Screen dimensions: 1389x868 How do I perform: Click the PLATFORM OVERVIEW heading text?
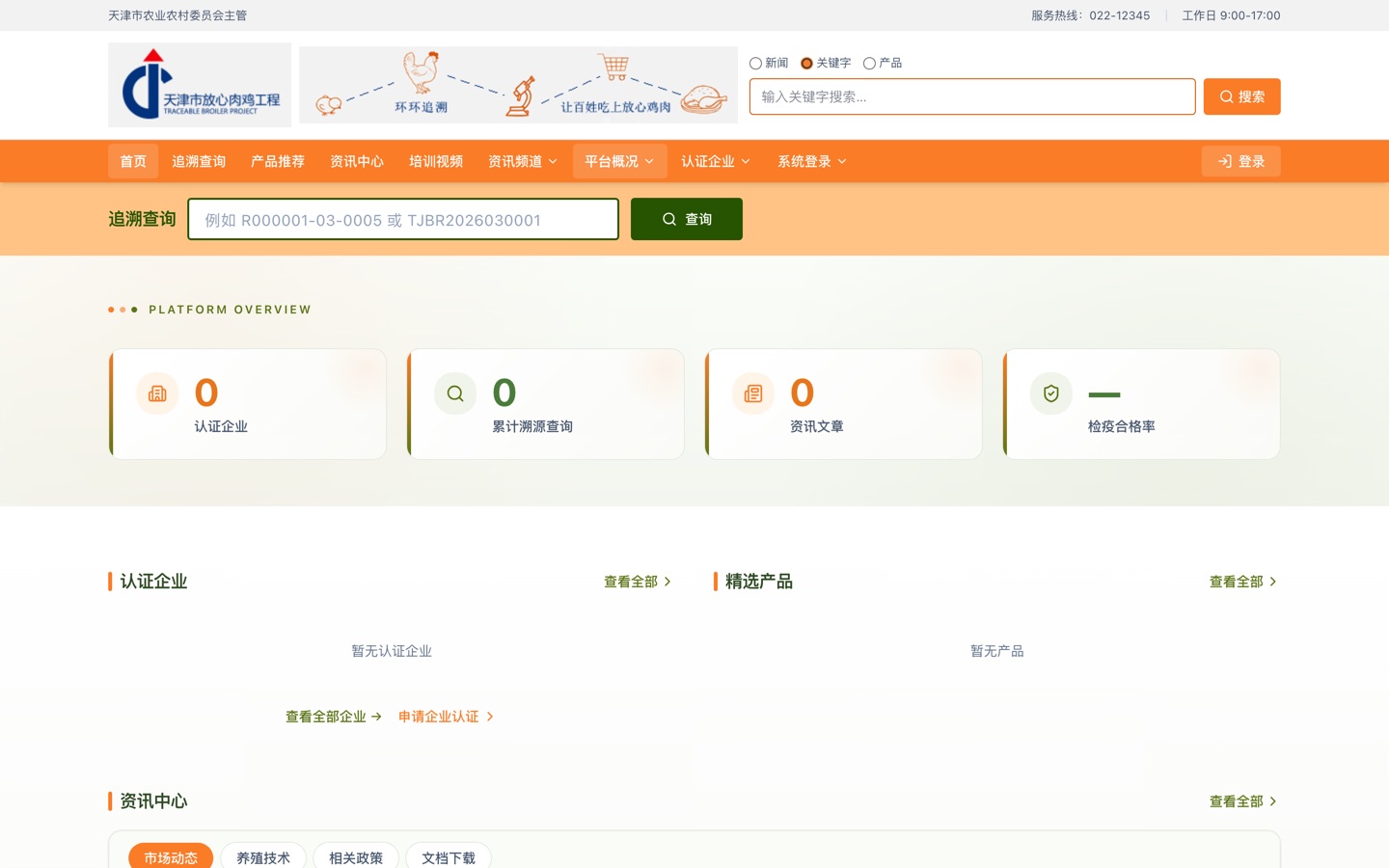[230, 310]
